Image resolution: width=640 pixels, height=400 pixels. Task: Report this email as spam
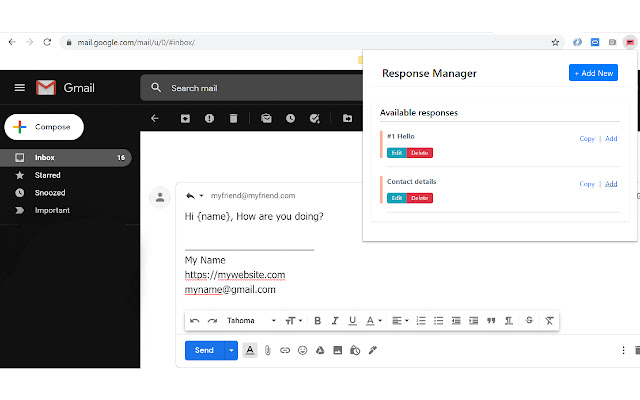coord(209,118)
